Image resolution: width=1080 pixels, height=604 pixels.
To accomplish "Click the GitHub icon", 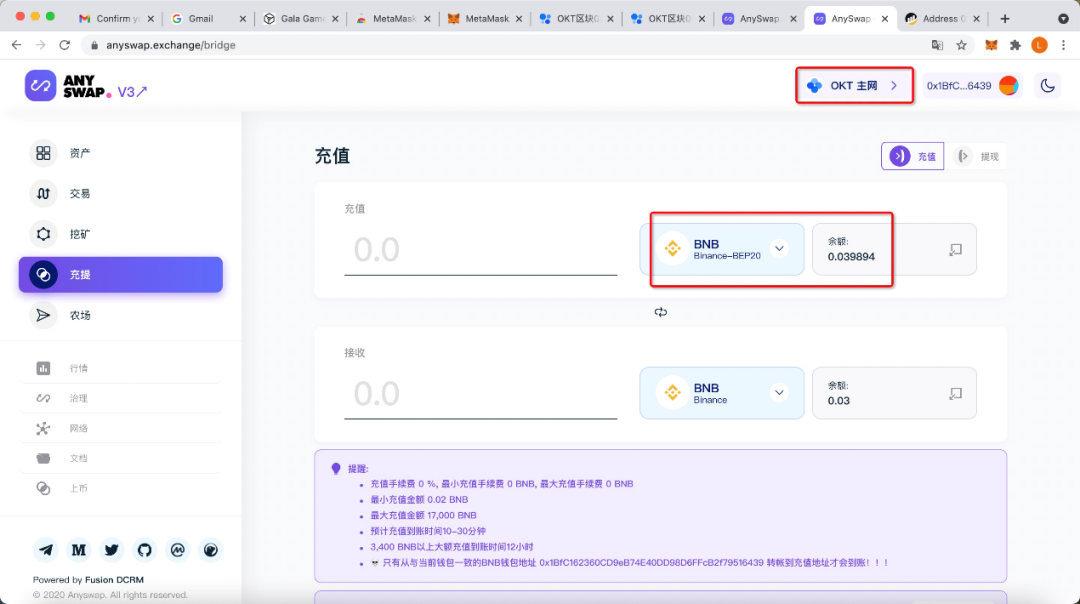I will pyautogui.click(x=145, y=550).
